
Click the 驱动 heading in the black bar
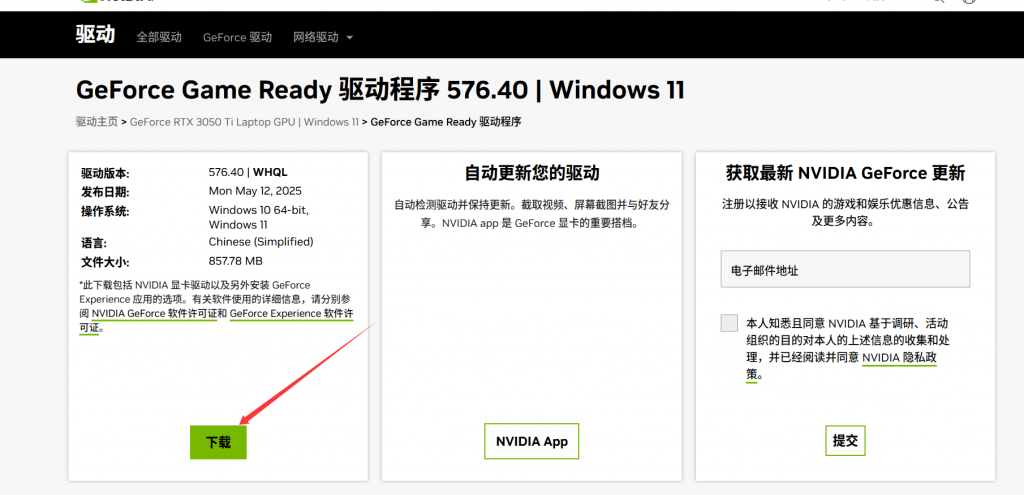[96, 35]
